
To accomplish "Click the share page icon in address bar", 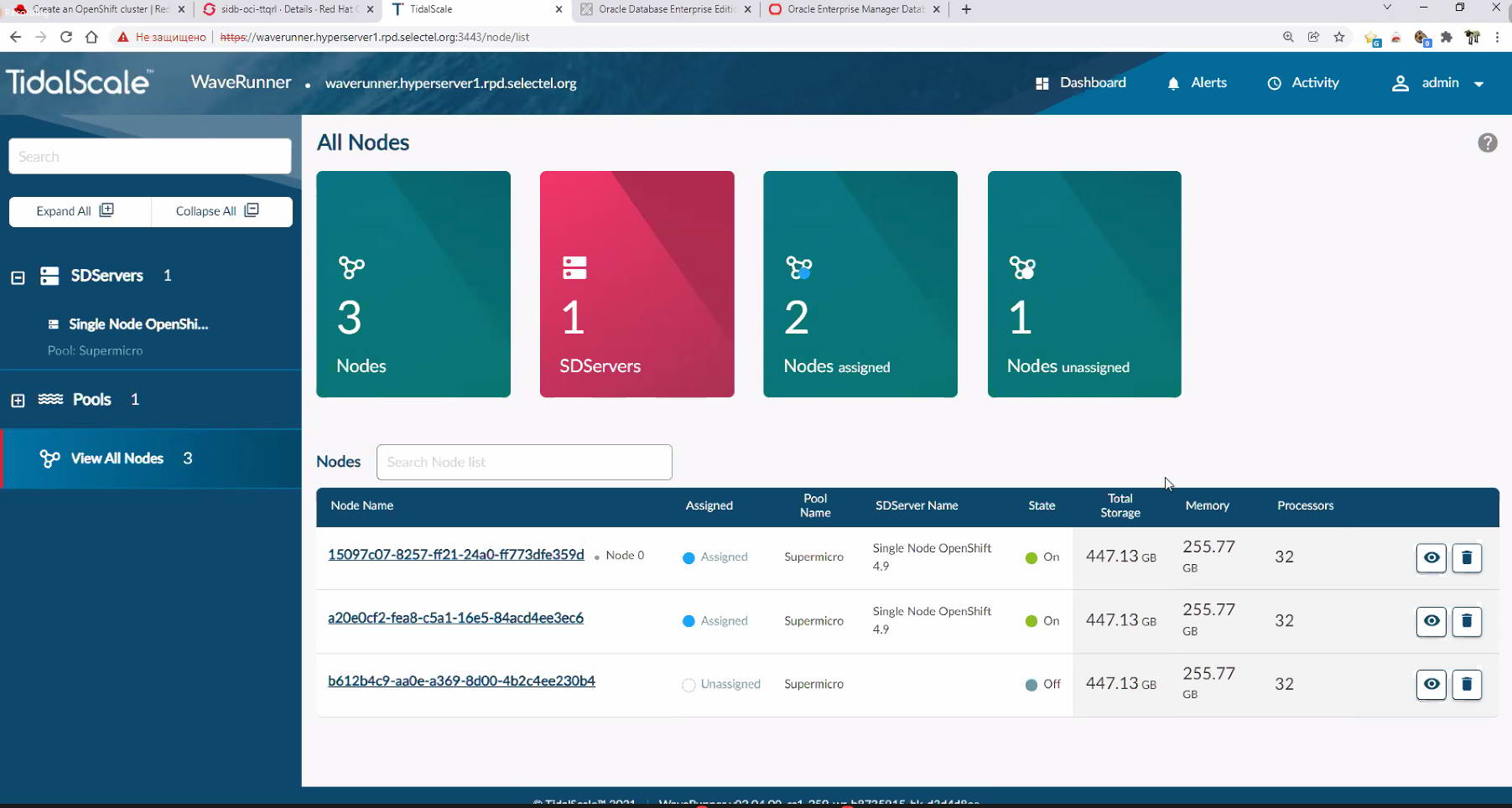I will (1313, 37).
